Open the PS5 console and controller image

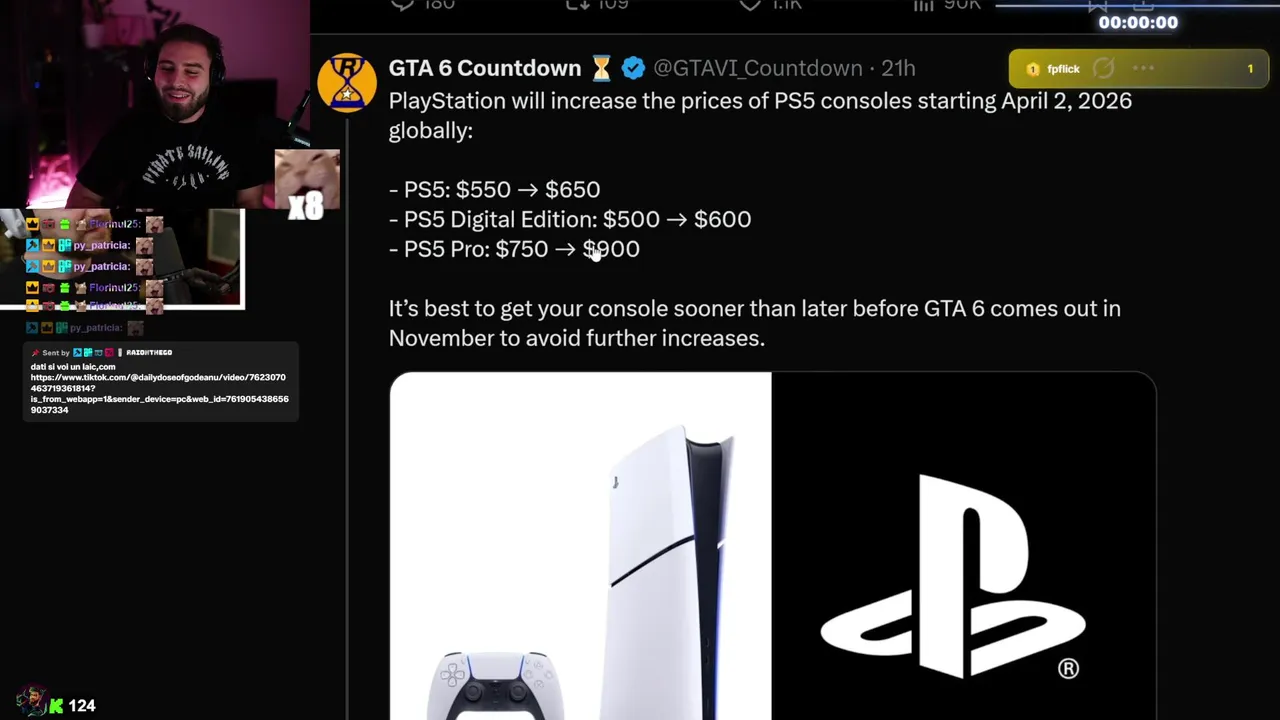[x=580, y=546]
